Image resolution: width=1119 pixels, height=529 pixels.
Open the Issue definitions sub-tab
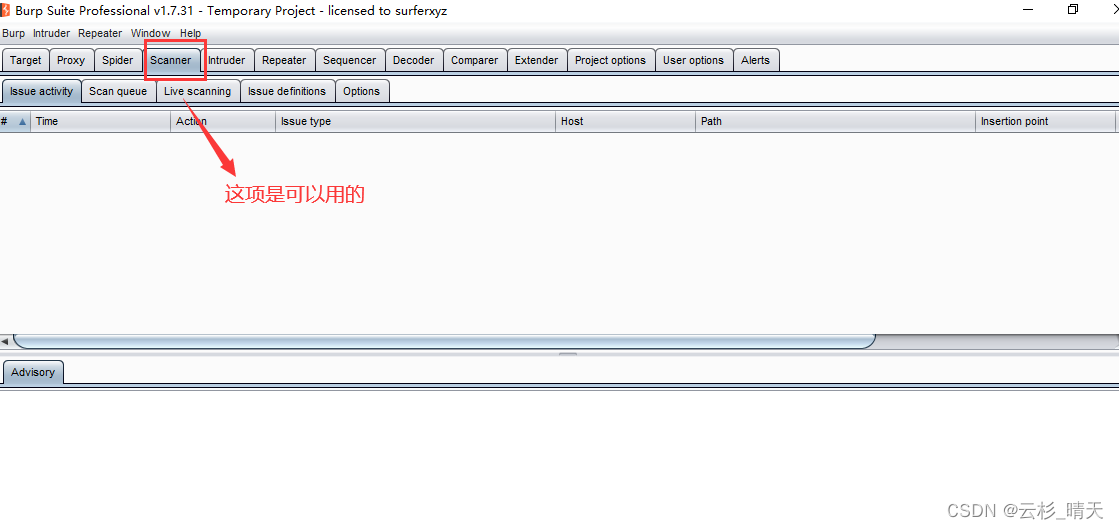tap(287, 91)
